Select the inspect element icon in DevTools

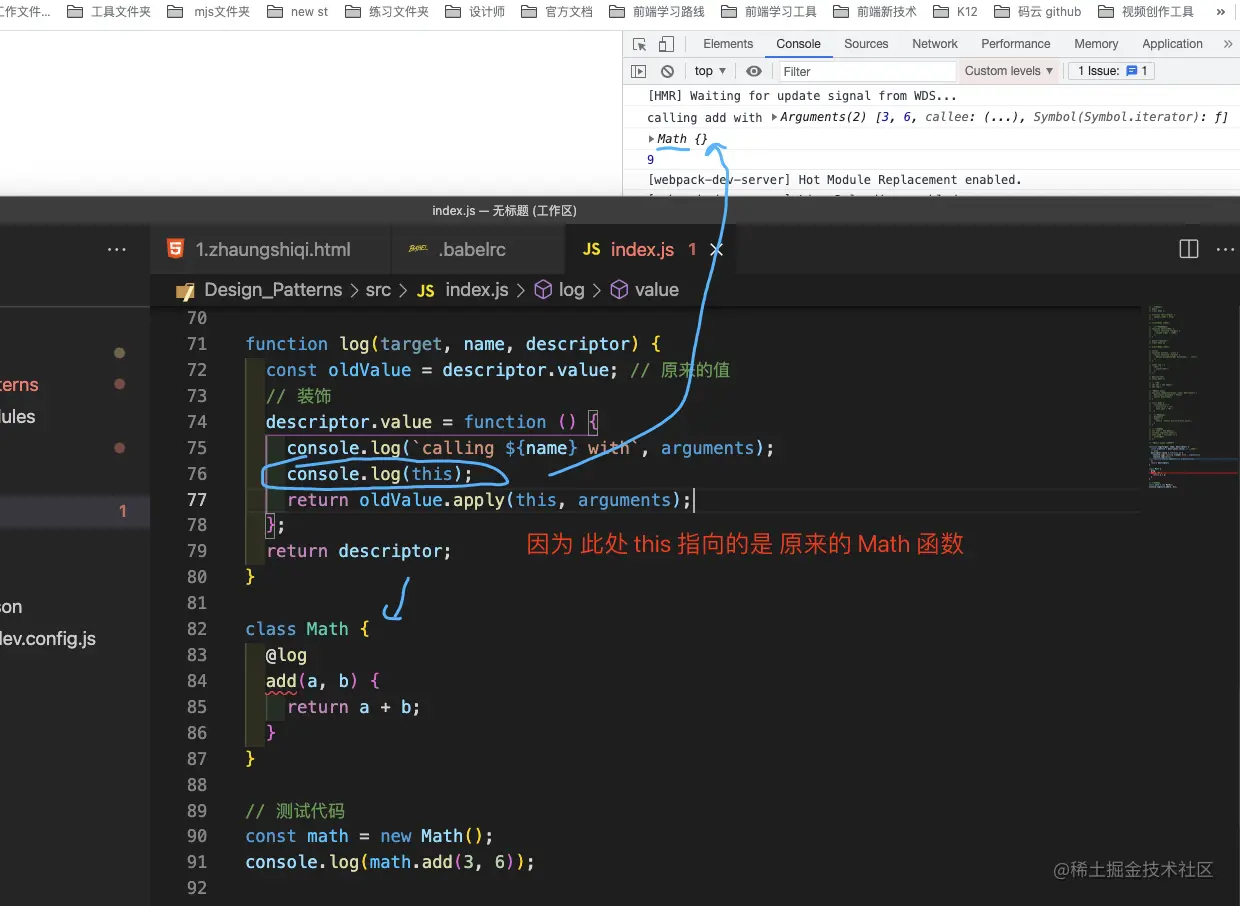[640, 44]
